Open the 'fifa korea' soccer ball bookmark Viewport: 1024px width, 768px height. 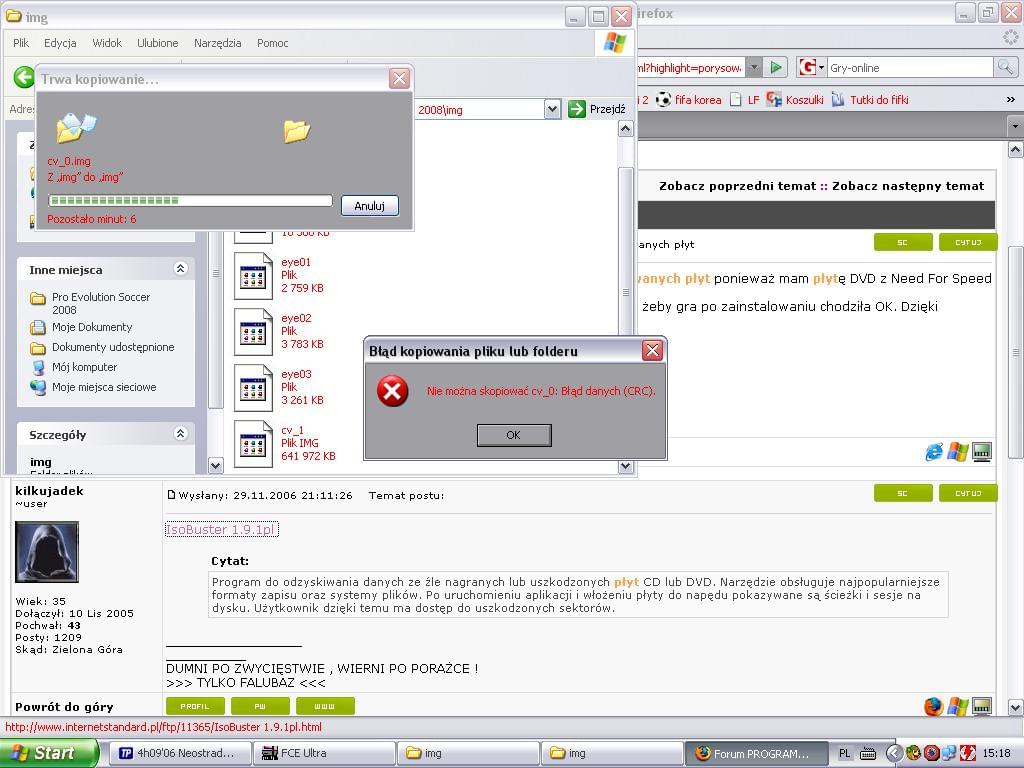[x=688, y=100]
